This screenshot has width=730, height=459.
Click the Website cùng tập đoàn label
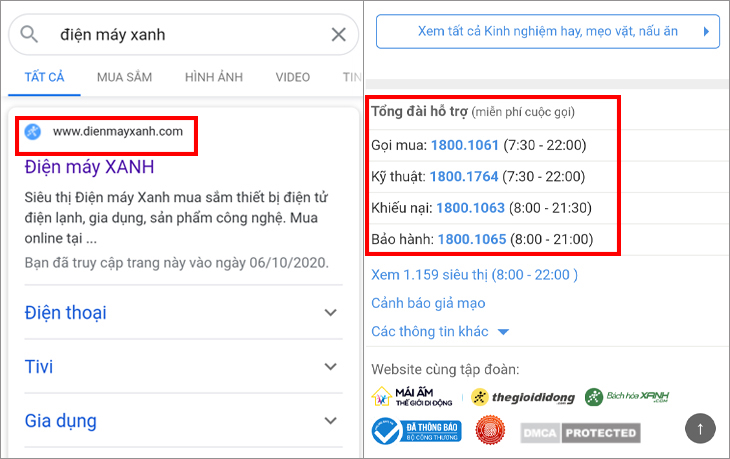coord(445,370)
